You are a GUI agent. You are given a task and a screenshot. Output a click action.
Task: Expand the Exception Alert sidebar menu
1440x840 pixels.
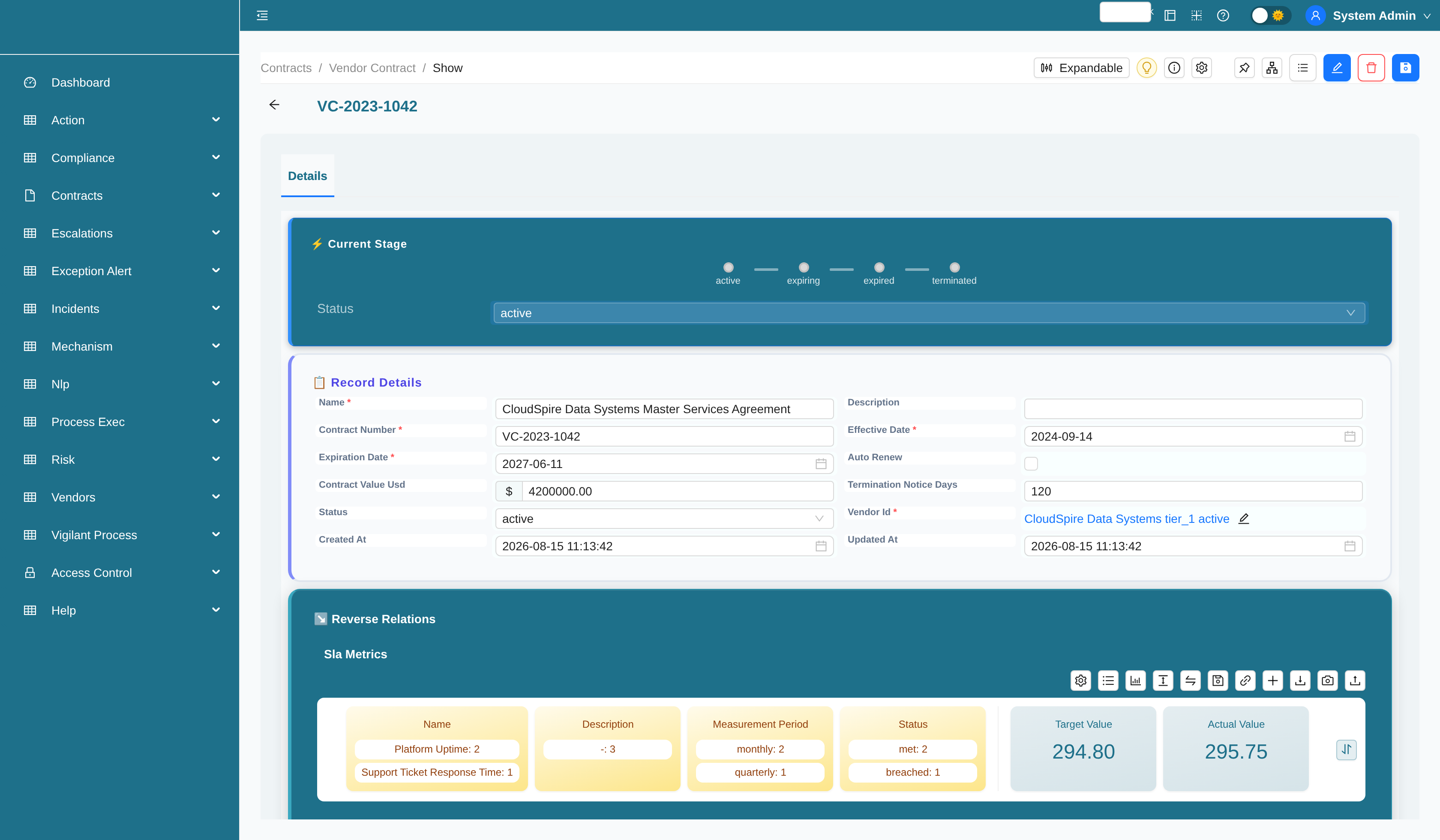click(120, 271)
